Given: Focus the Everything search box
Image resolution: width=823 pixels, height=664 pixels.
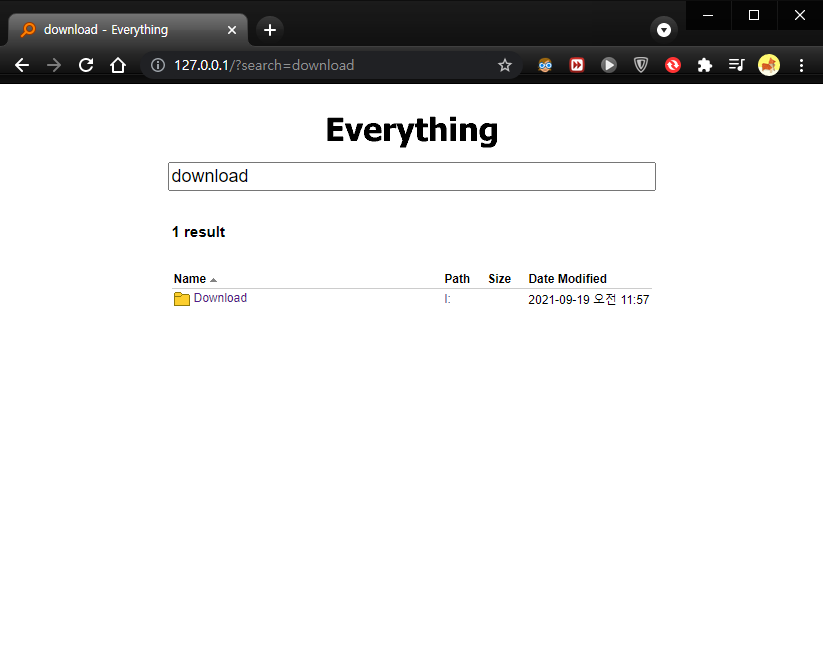Looking at the screenshot, I should click(412, 176).
